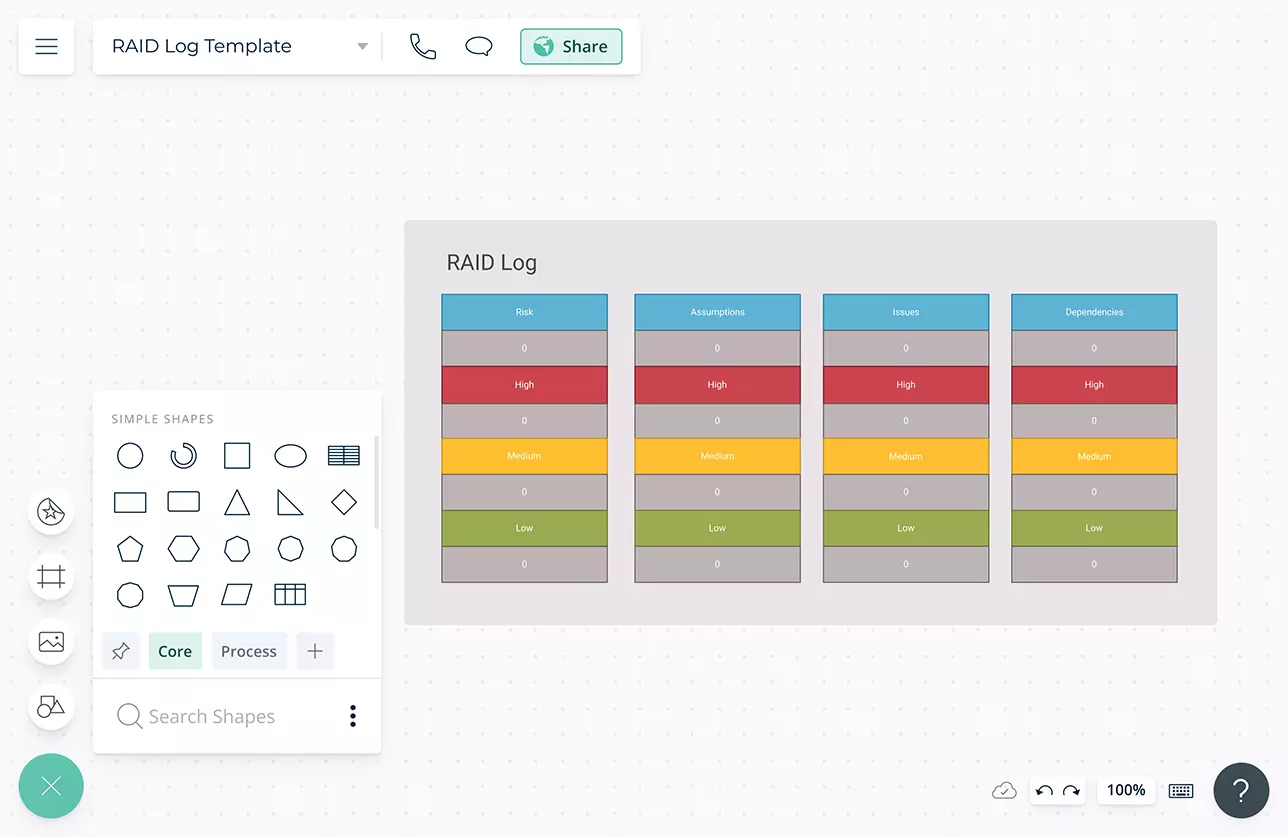Select the sharp-corner rectangle shape
The width and height of the screenshot is (1288, 838).
(x=130, y=502)
